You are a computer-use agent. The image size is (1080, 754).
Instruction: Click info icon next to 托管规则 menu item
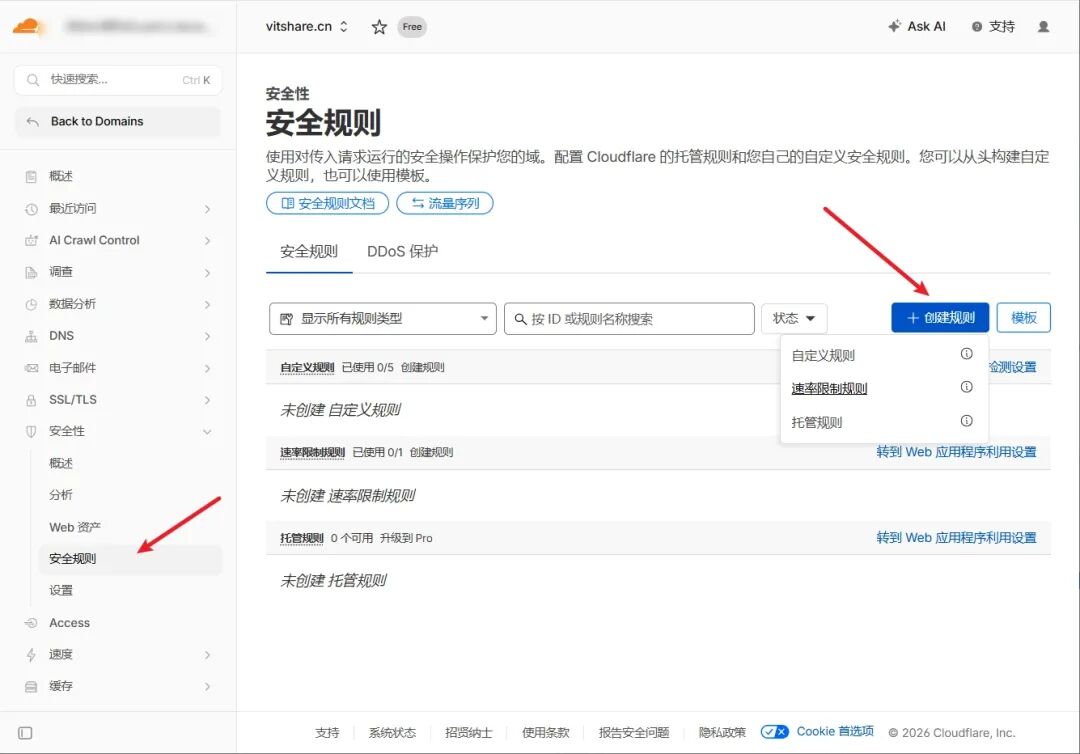pyautogui.click(x=966, y=421)
